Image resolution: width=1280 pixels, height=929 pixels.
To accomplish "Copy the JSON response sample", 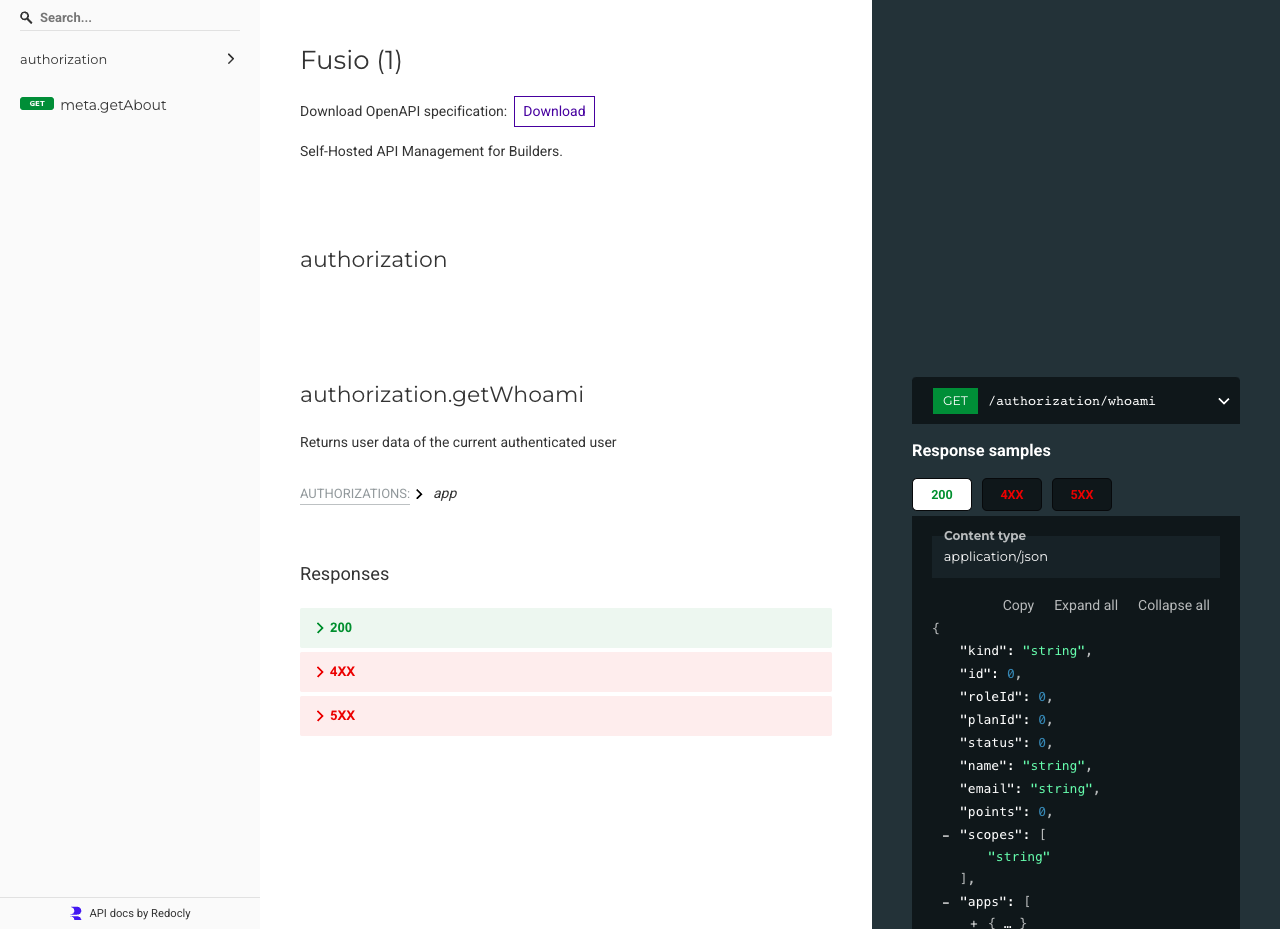I will (1018, 605).
